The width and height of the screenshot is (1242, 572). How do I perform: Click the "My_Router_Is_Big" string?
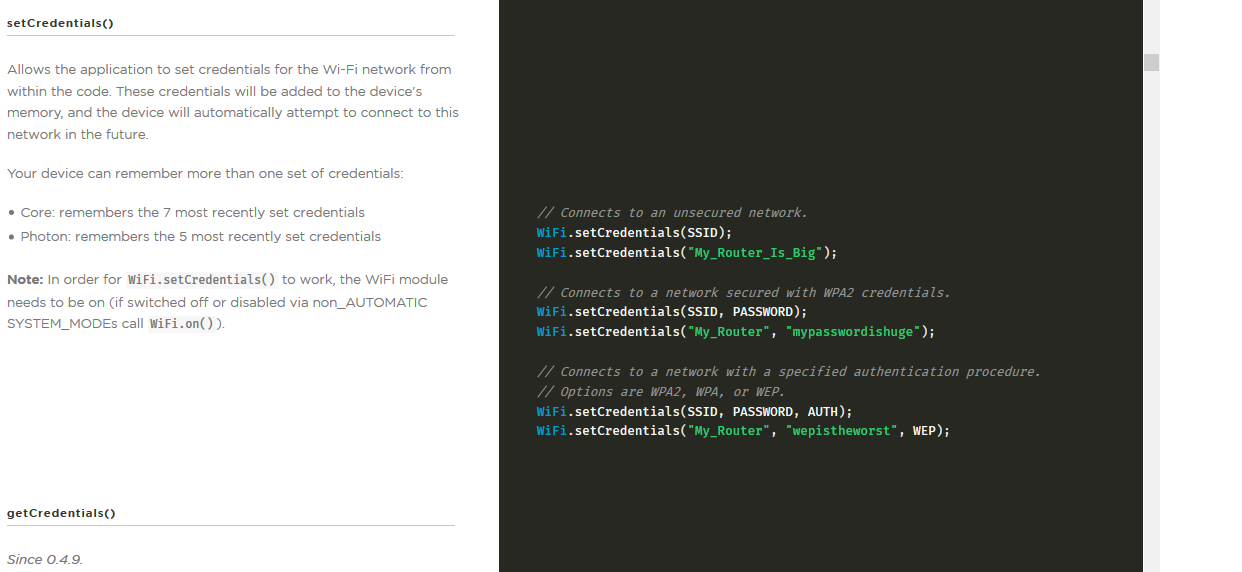point(755,252)
